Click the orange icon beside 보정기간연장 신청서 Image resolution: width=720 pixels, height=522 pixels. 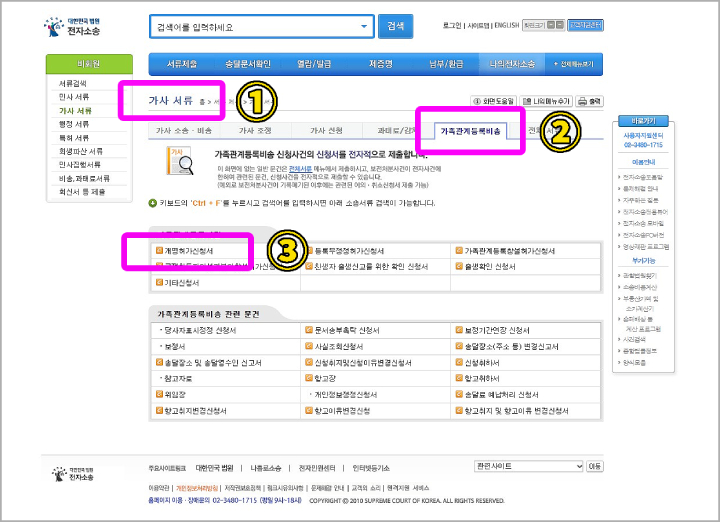click(459, 330)
